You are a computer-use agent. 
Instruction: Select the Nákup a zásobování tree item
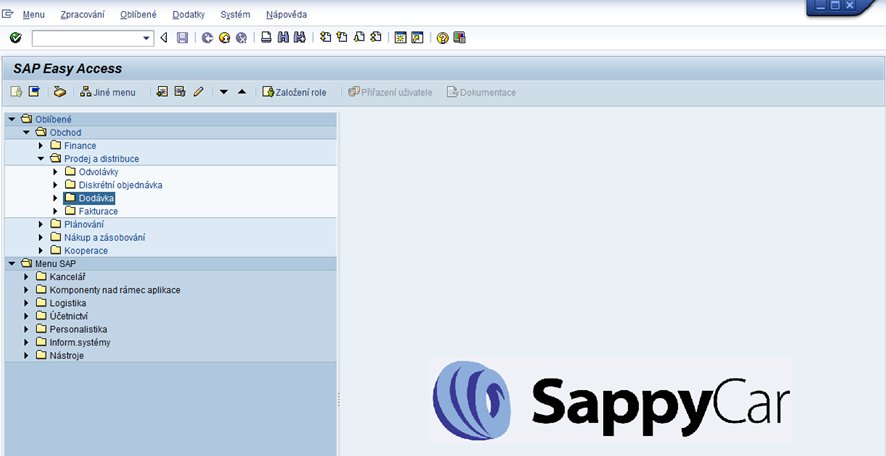[105, 237]
